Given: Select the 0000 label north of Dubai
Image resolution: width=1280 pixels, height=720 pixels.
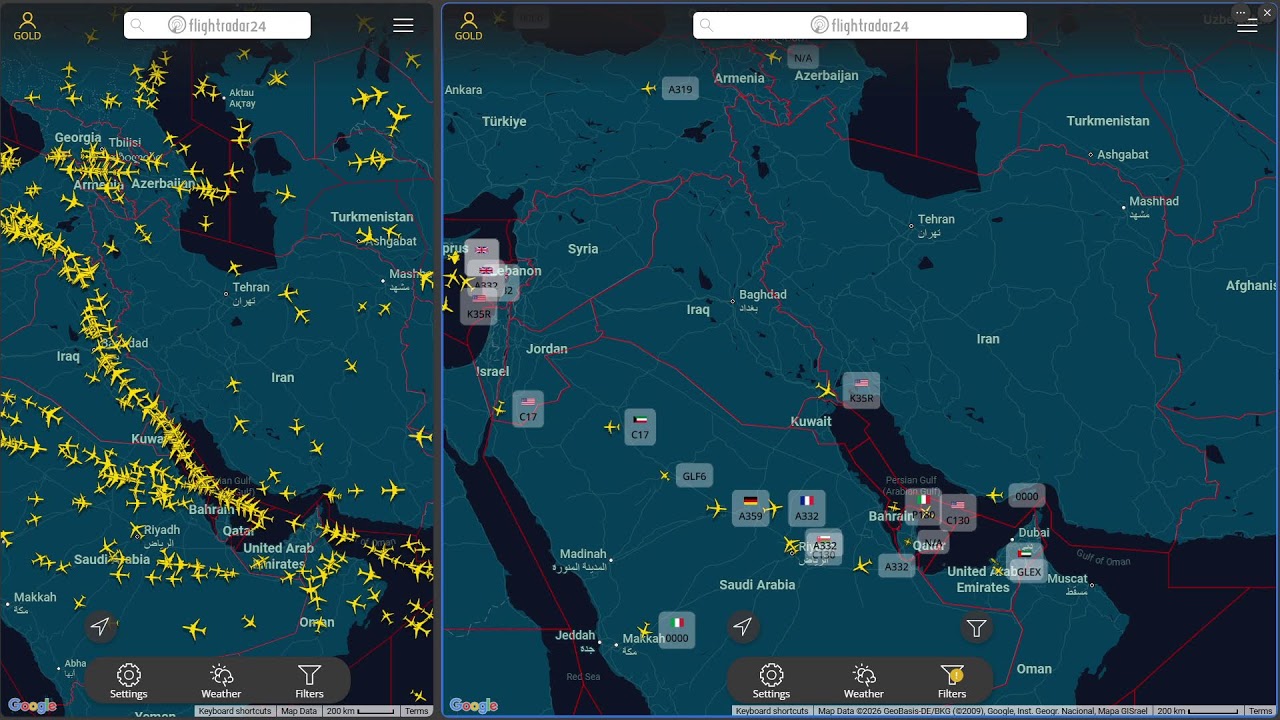Looking at the screenshot, I should 1027,496.
